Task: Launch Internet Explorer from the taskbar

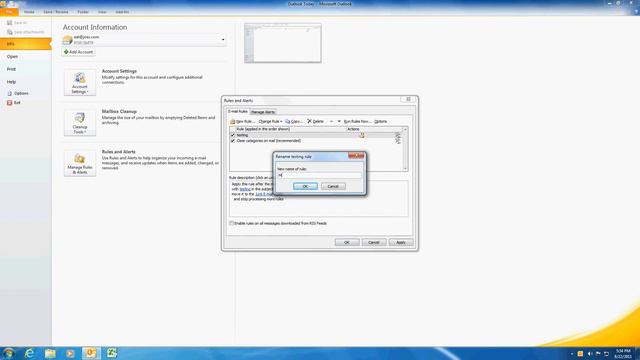Action: pyautogui.click(x=29, y=353)
